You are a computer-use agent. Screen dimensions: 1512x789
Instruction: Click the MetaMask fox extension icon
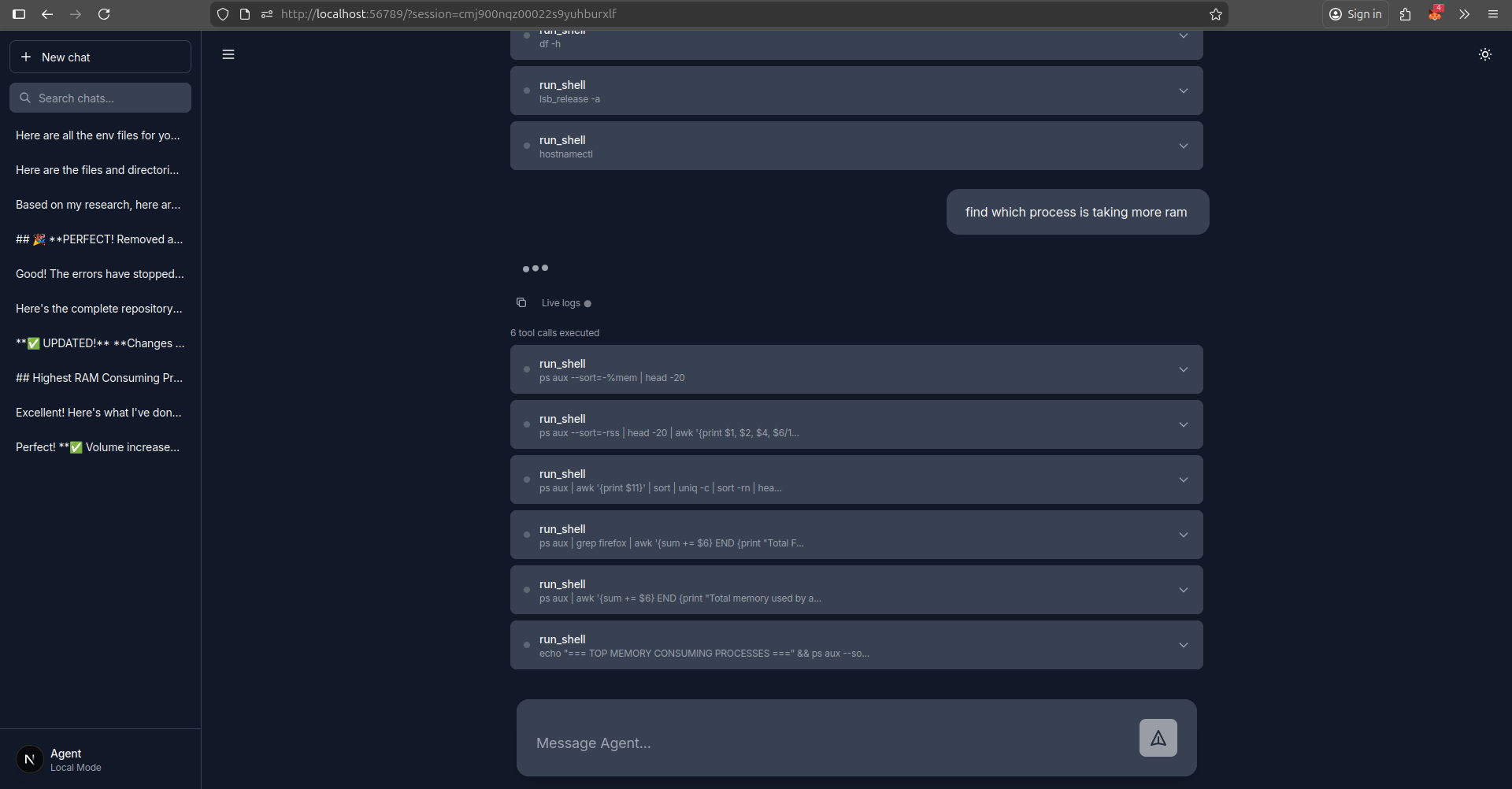point(1434,14)
